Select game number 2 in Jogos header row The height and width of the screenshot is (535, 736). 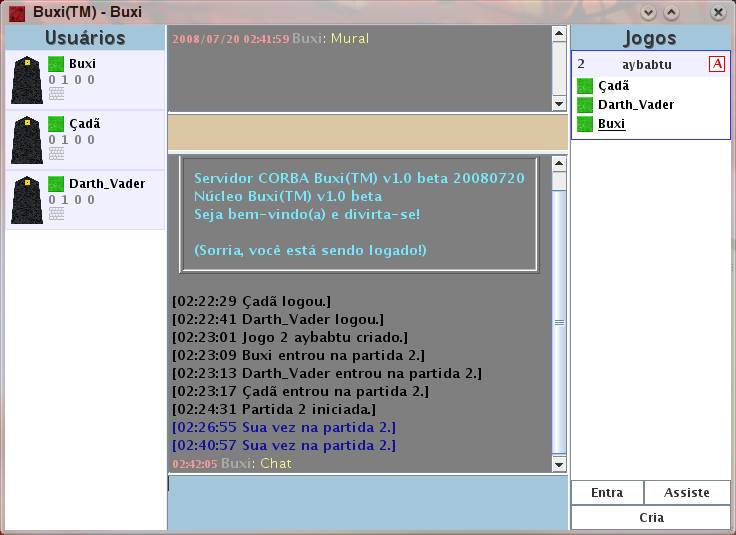click(581, 64)
